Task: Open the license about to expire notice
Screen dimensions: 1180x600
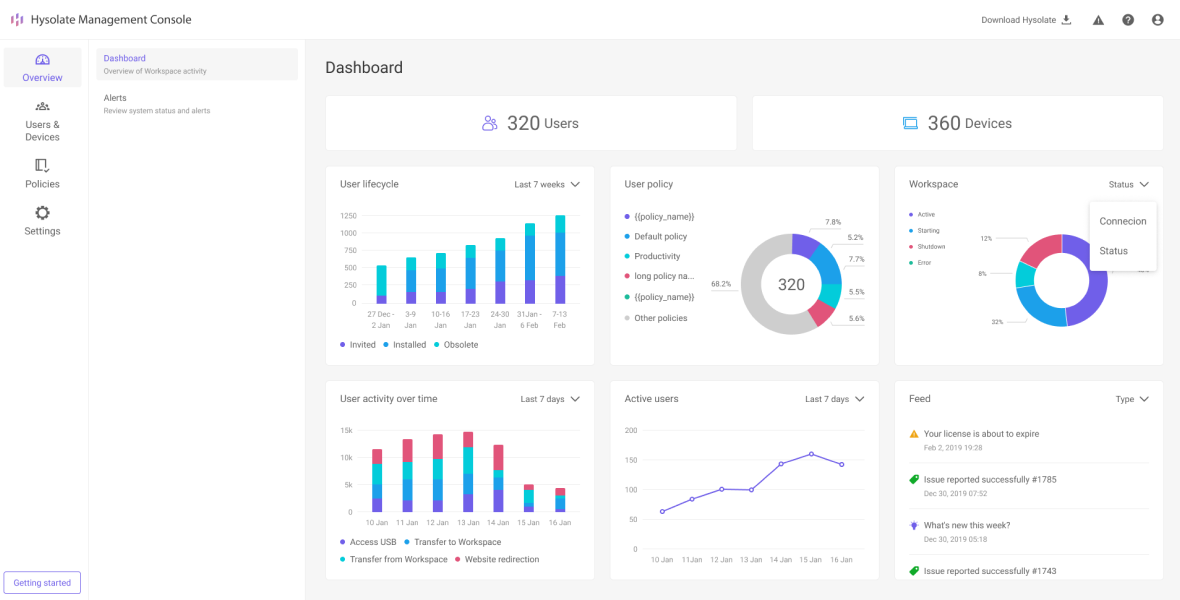Action: click(980, 434)
